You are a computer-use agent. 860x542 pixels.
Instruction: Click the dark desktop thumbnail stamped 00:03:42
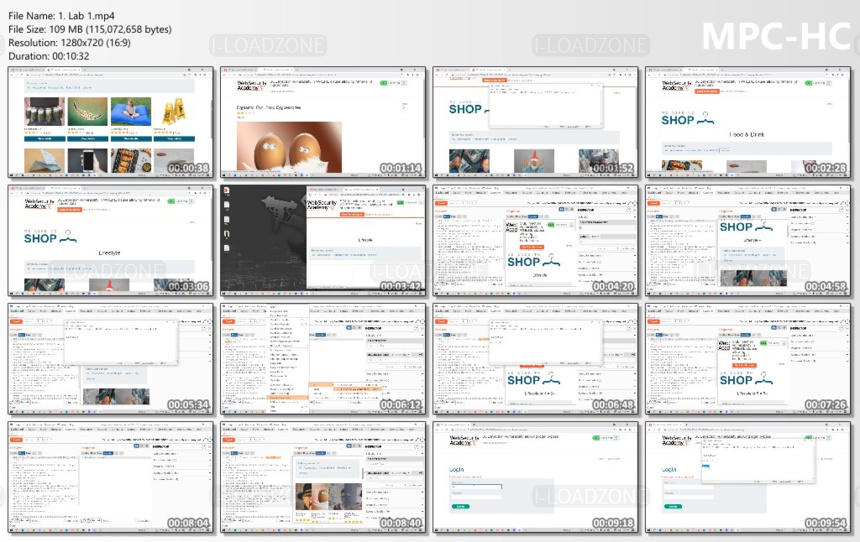(x=323, y=240)
